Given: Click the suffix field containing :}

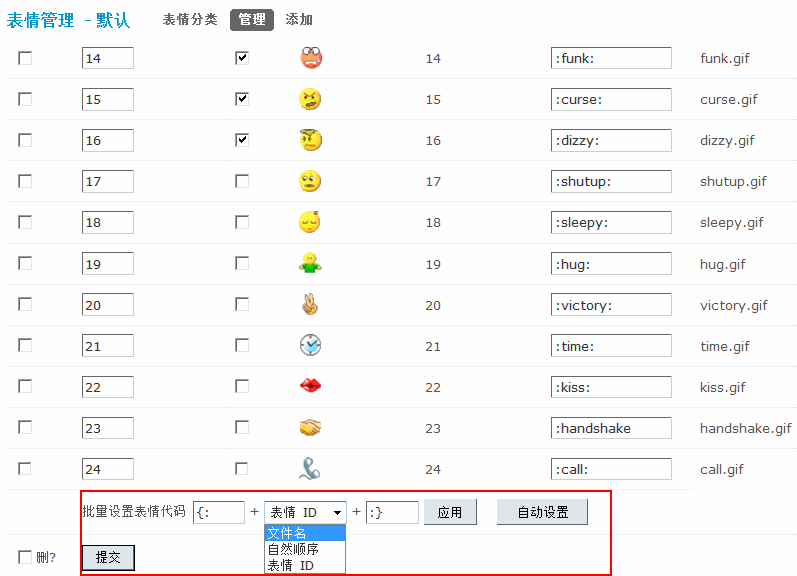Looking at the screenshot, I should click(392, 512).
